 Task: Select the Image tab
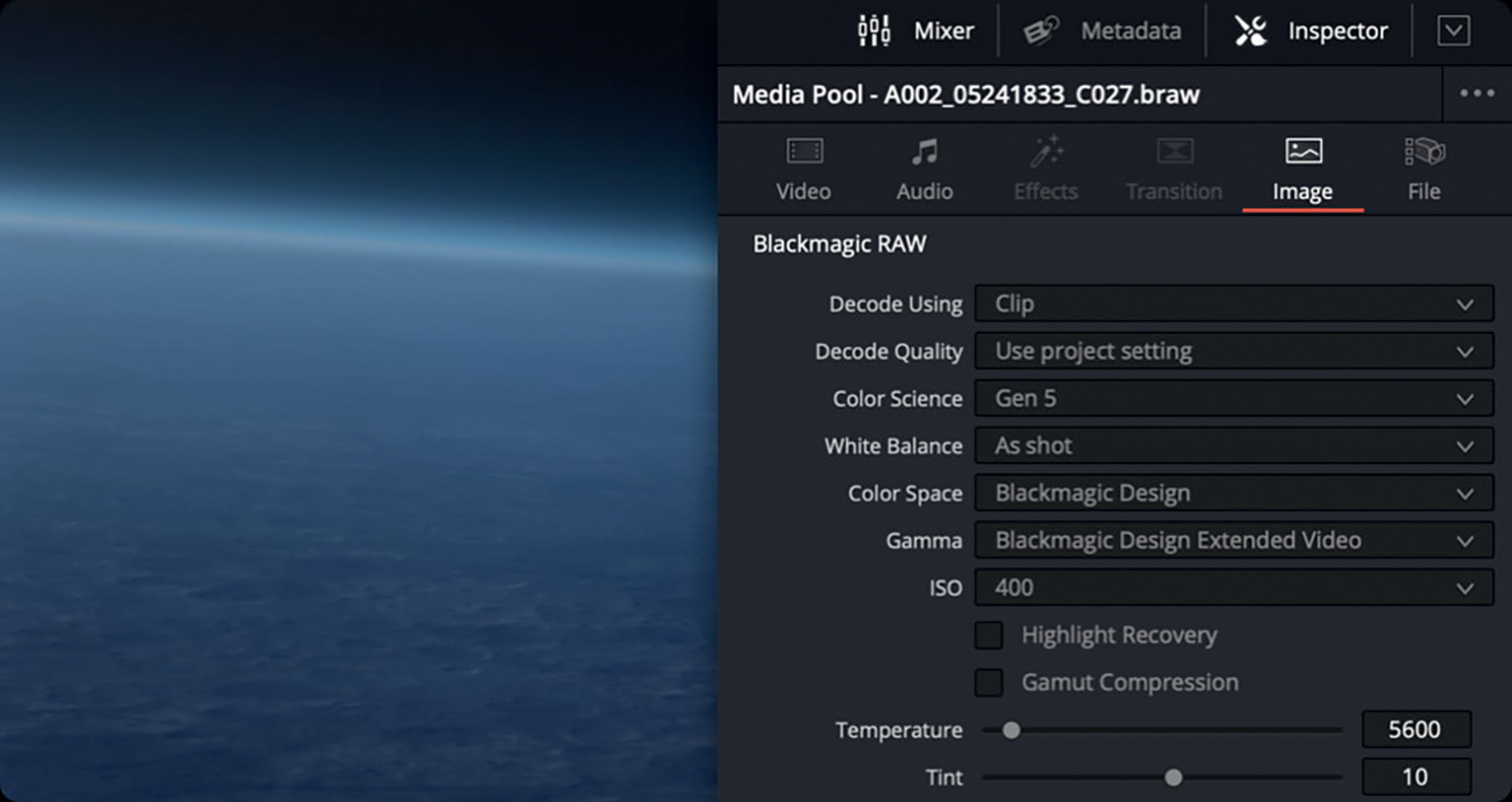coord(1302,169)
